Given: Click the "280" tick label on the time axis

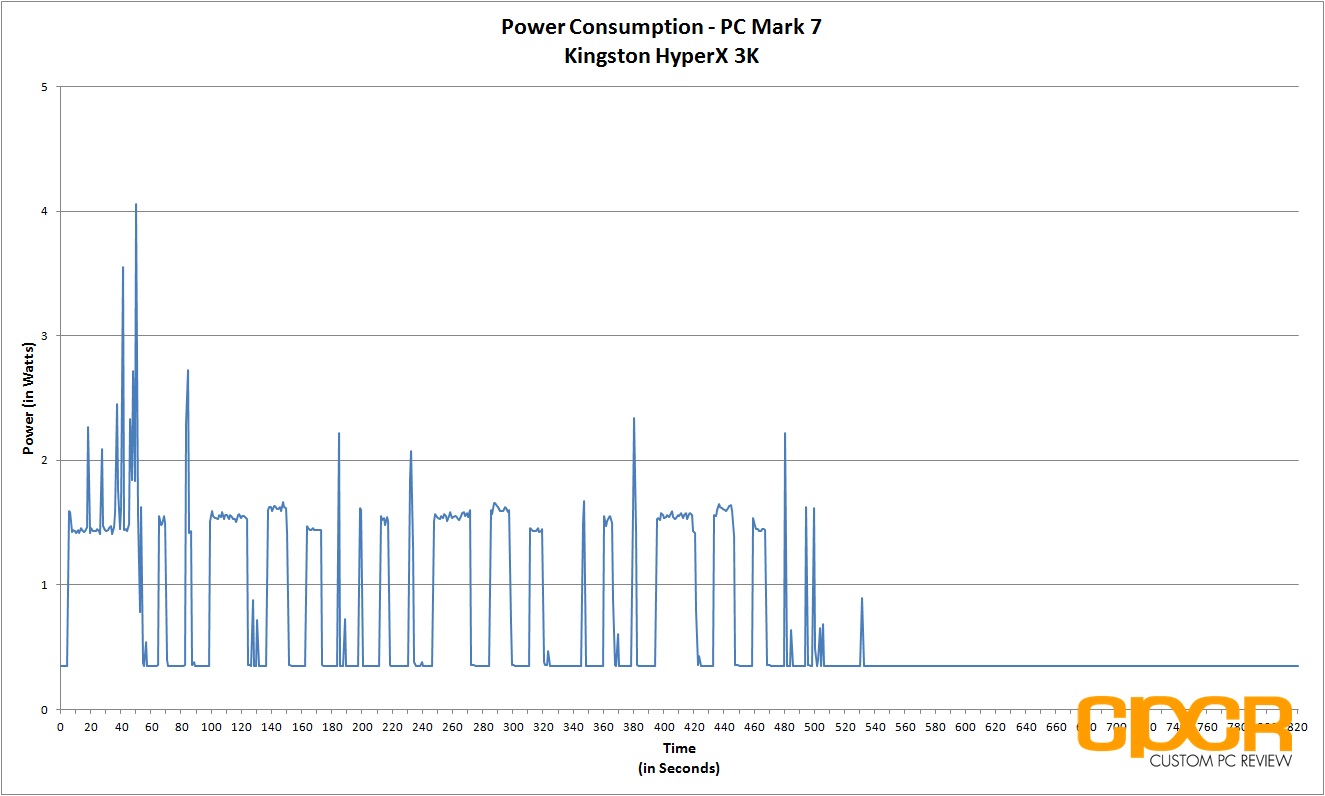Looking at the screenshot, I should [x=483, y=727].
